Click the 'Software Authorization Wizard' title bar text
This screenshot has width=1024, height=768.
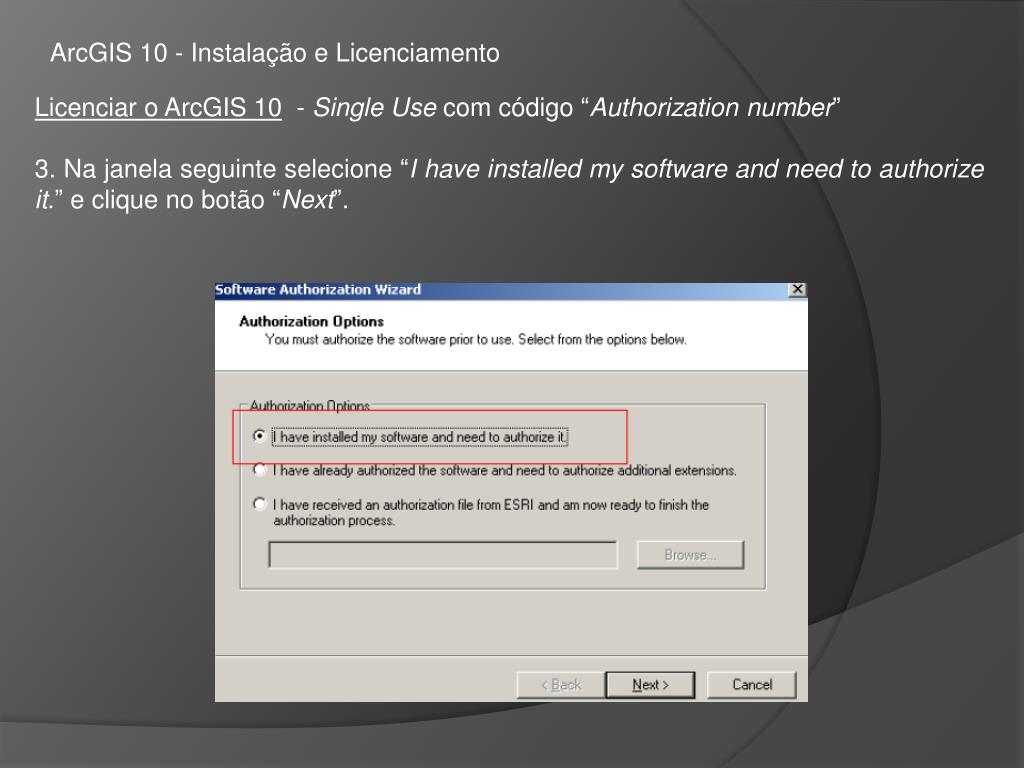(318, 289)
